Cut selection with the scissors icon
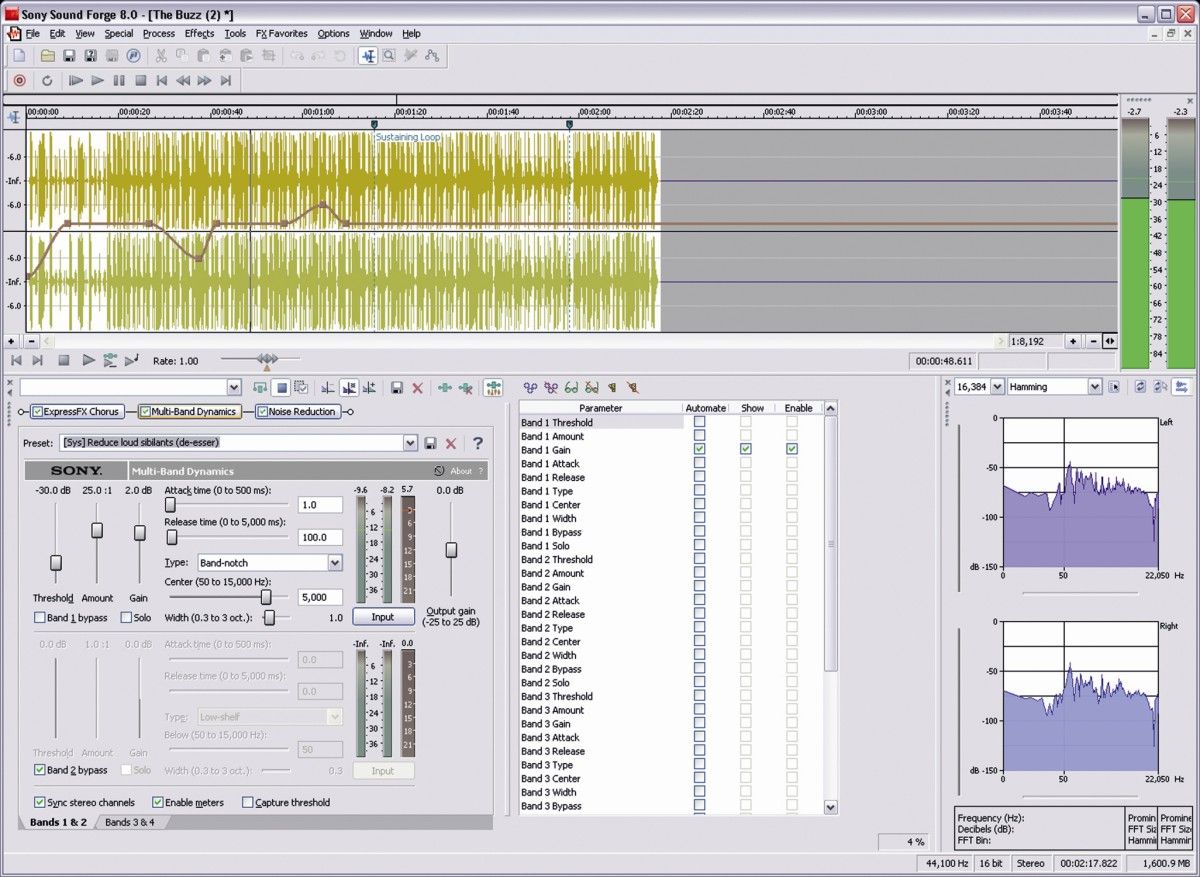This screenshot has width=1200, height=877. click(x=160, y=56)
